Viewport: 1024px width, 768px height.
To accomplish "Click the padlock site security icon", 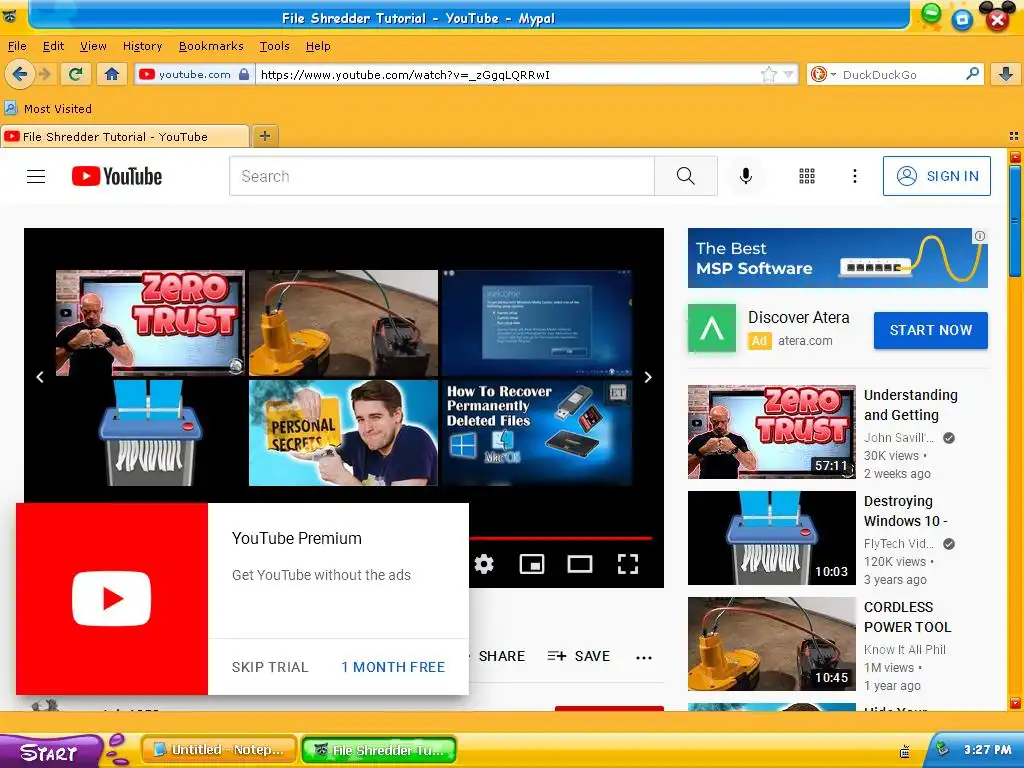I will (244, 74).
